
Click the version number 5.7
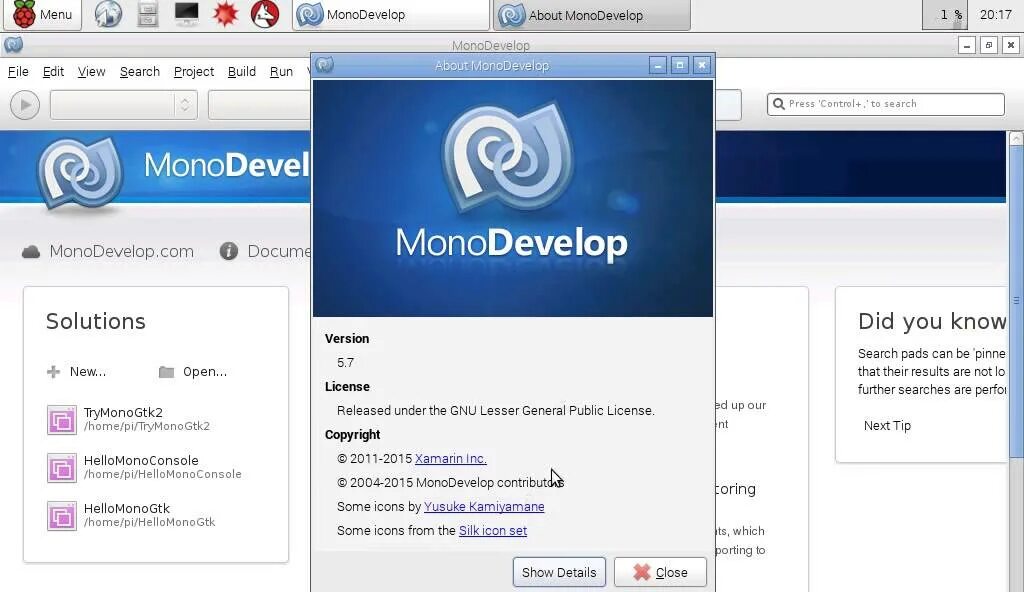pyautogui.click(x=345, y=363)
